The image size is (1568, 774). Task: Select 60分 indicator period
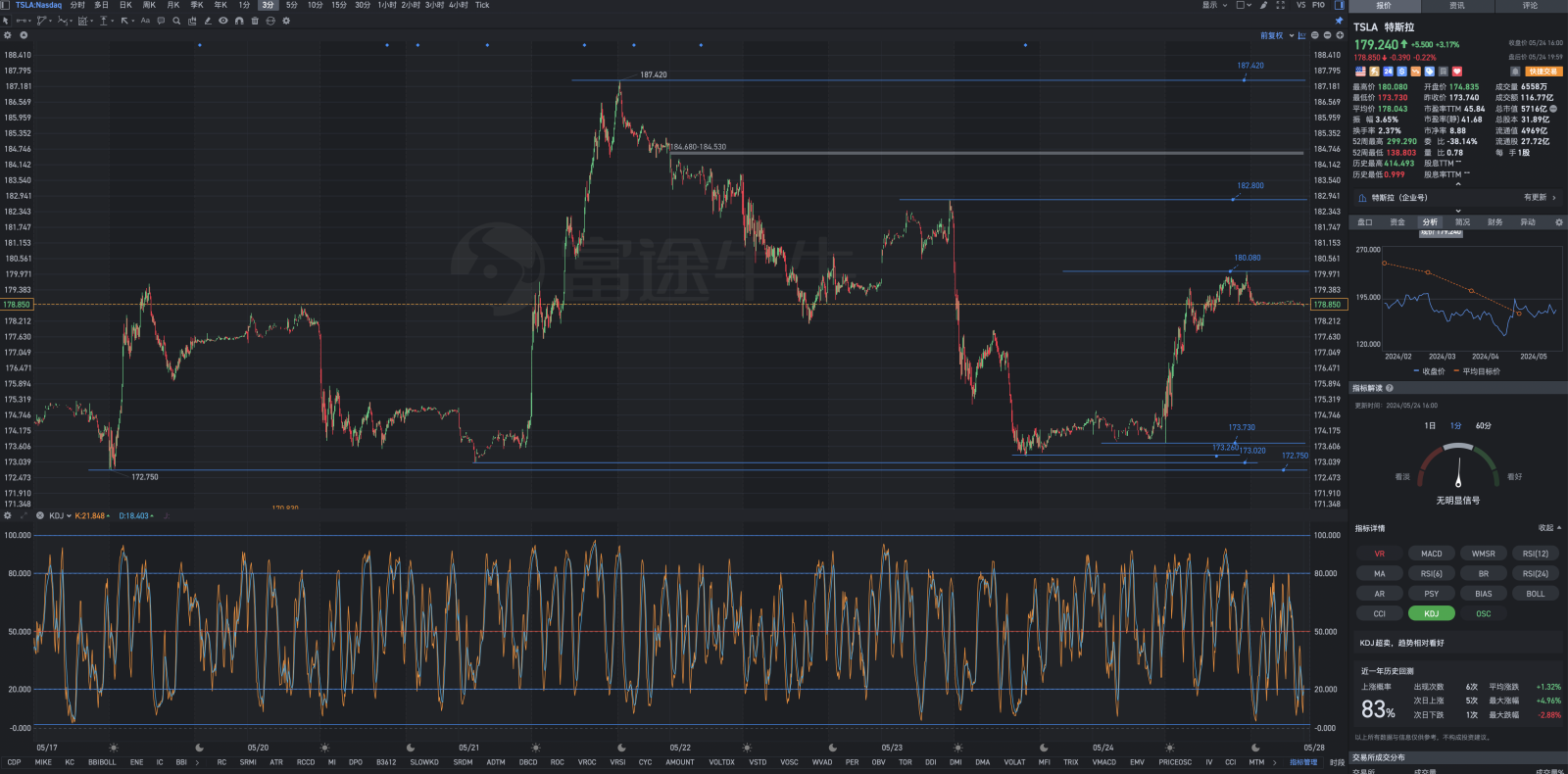[1483, 426]
